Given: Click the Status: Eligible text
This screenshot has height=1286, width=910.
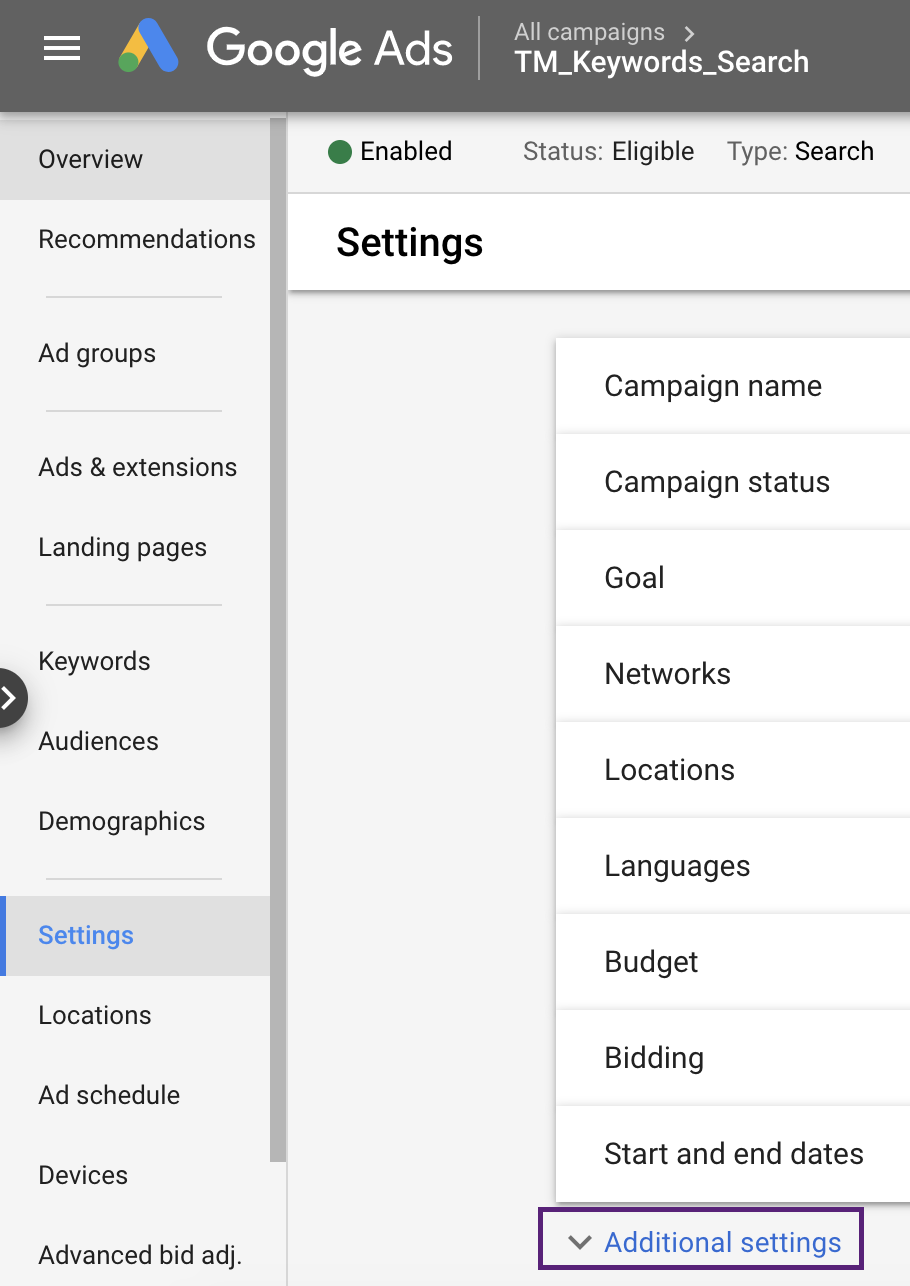Looking at the screenshot, I should pyautogui.click(x=608, y=151).
